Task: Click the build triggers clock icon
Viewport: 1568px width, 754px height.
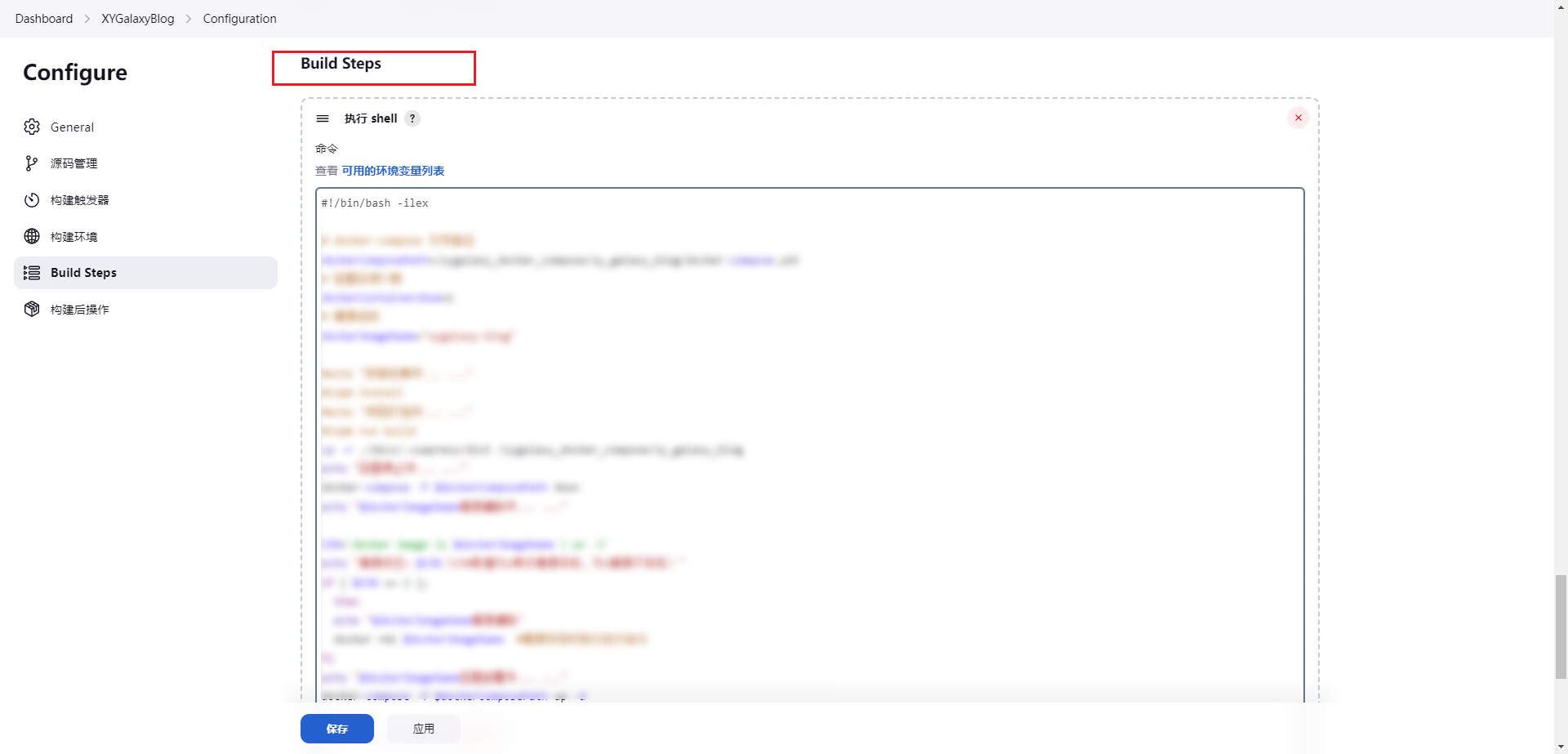Action: pos(32,200)
